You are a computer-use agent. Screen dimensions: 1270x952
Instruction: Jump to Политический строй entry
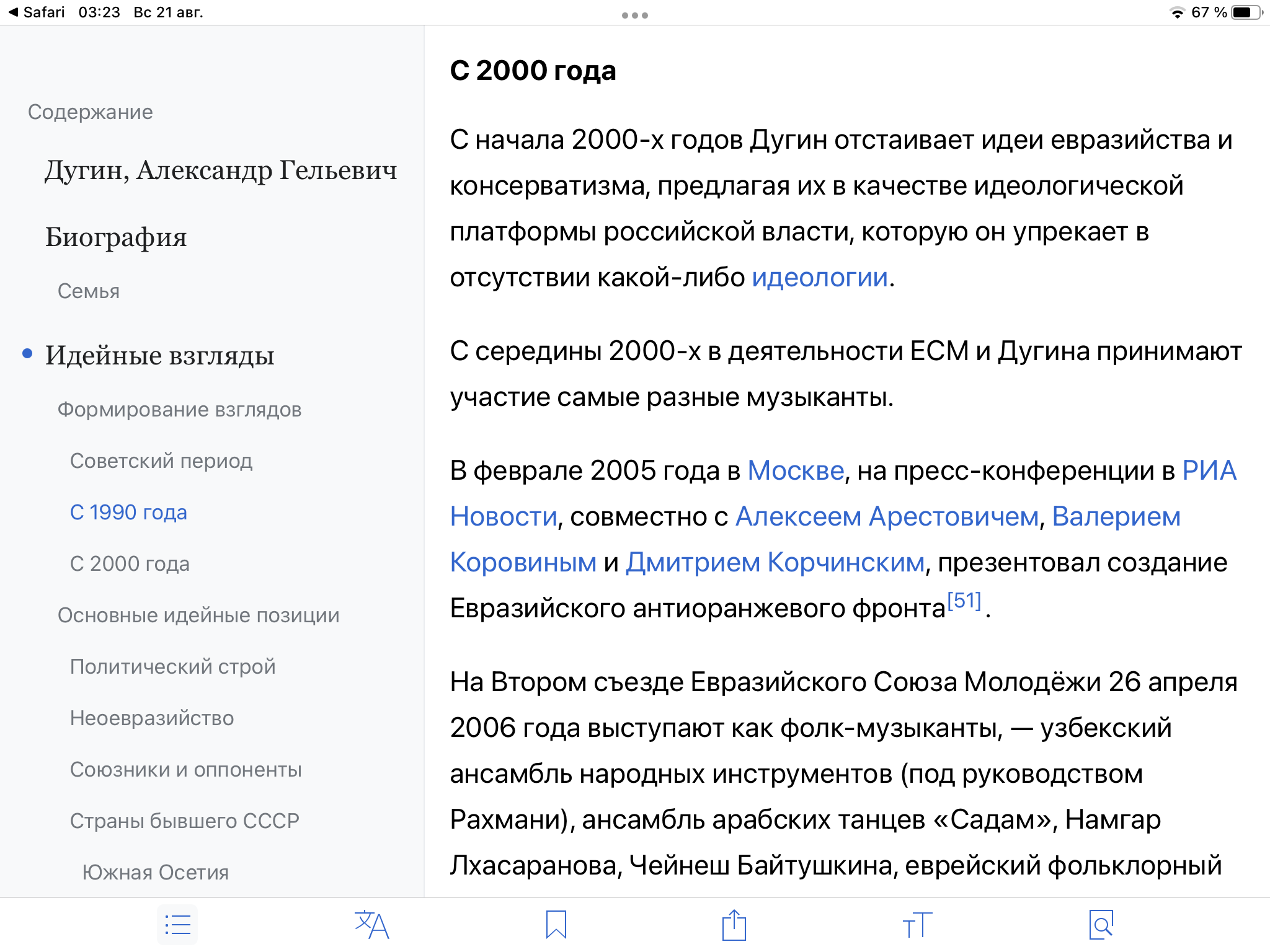[x=173, y=667]
